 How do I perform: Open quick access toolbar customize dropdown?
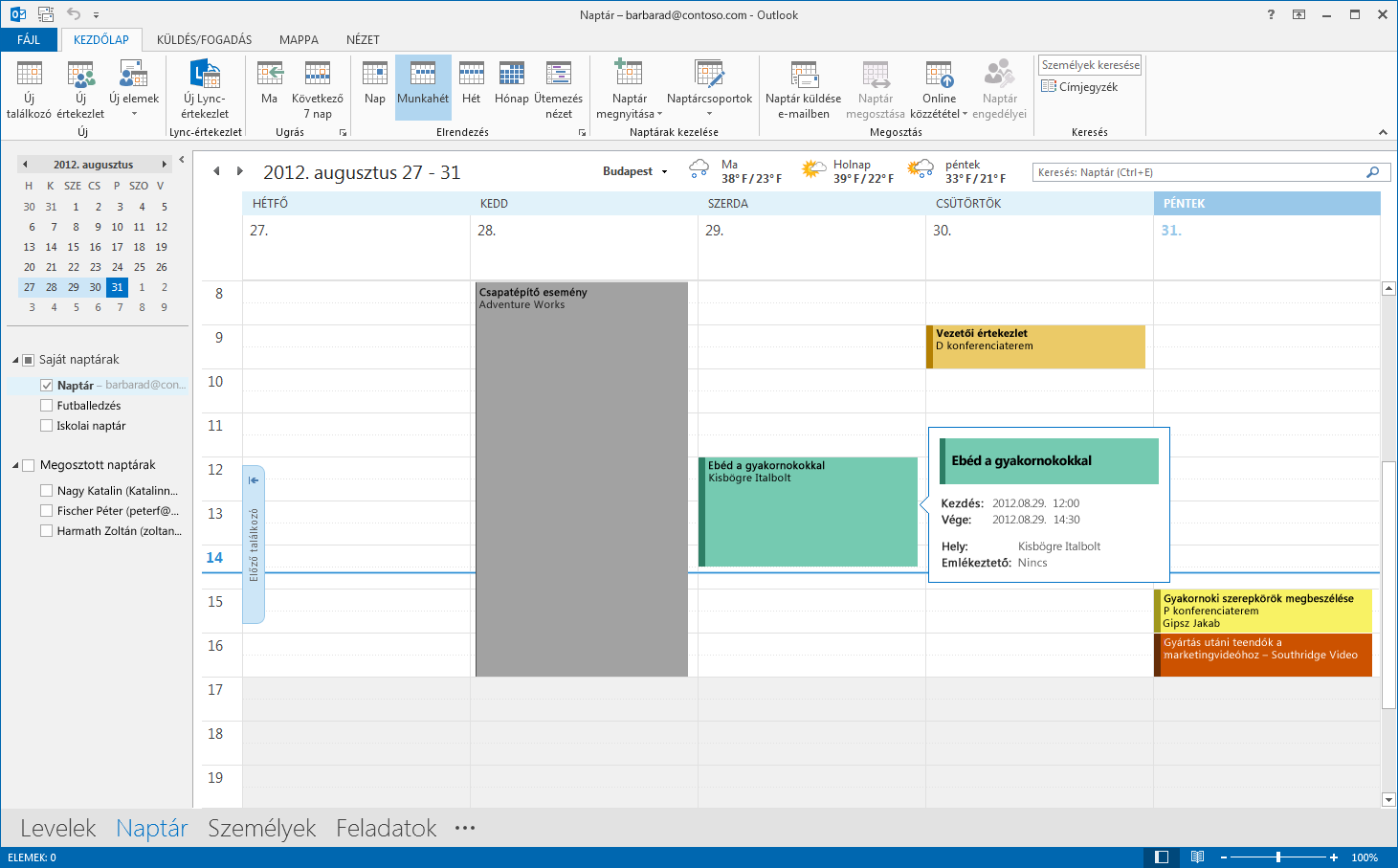[x=97, y=15]
